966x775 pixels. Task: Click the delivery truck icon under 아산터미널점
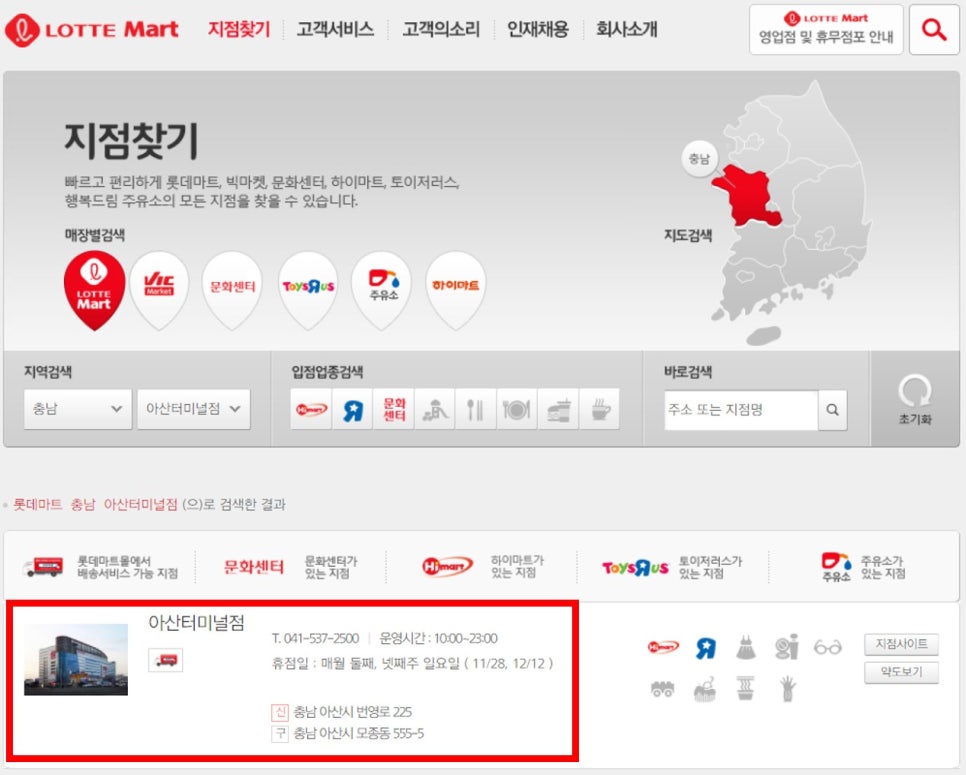(166, 660)
